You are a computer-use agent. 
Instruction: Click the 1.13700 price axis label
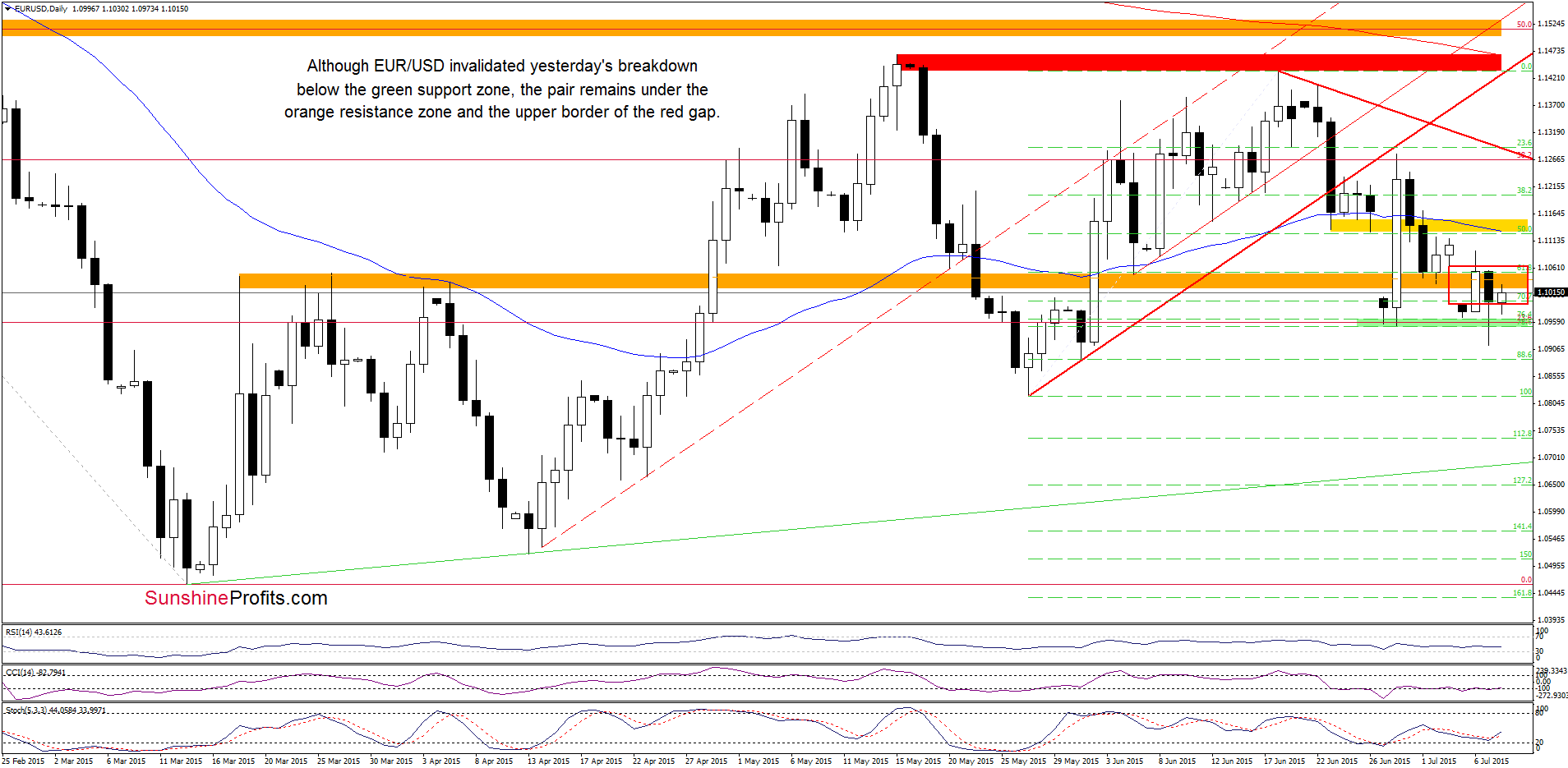pyautogui.click(x=1551, y=105)
